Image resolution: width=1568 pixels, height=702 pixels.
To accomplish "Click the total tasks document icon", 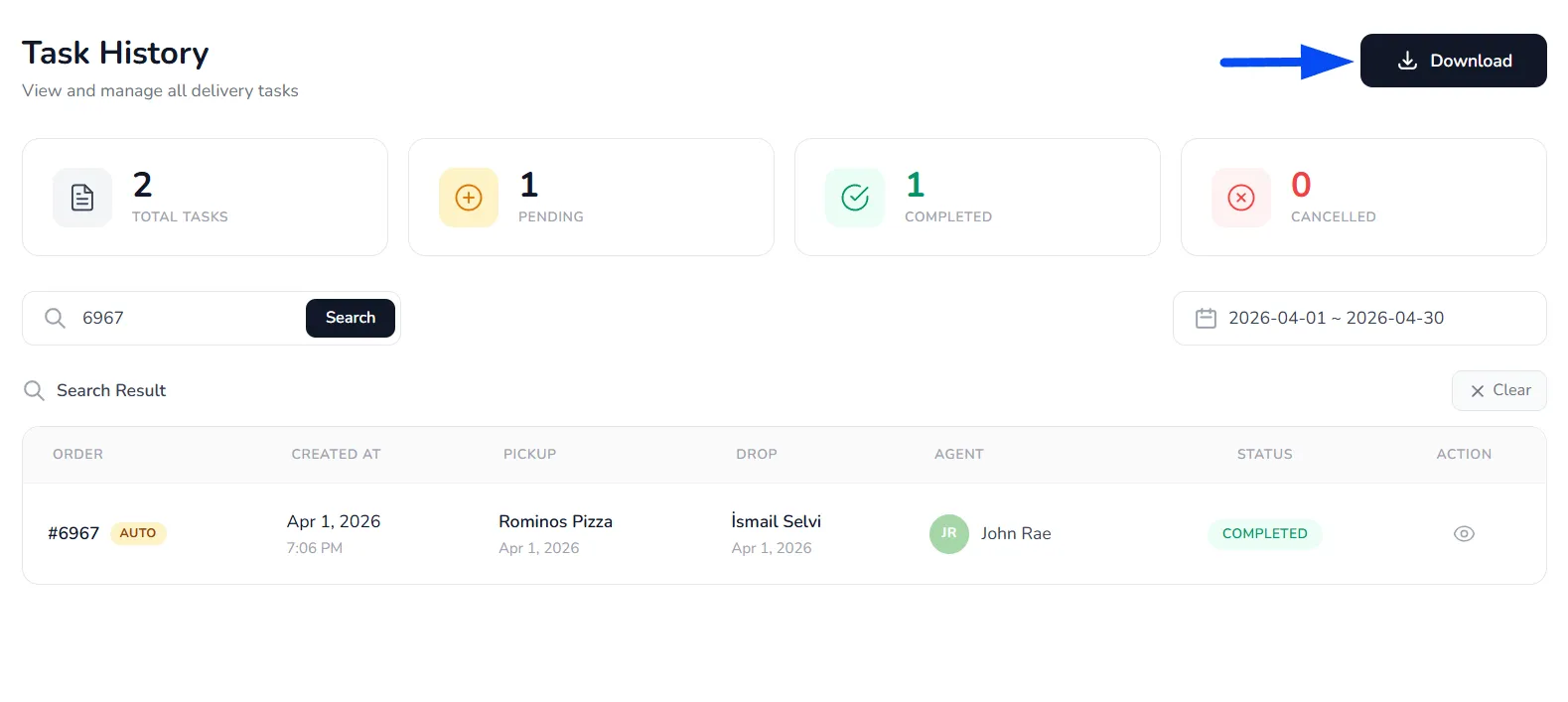I will 82,198.
